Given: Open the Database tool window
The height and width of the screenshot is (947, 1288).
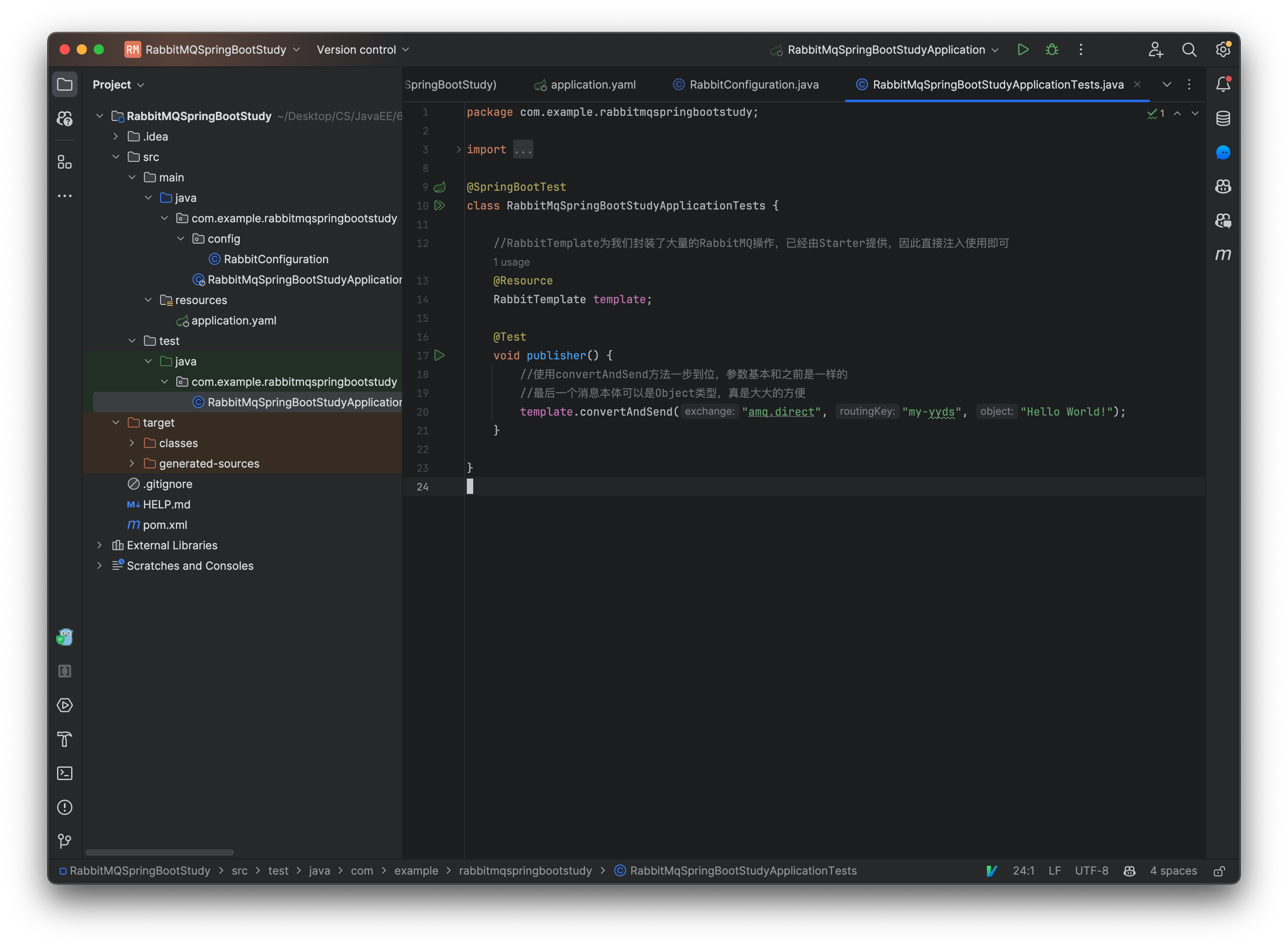Looking at the screenshot, I should [1223, 119].
